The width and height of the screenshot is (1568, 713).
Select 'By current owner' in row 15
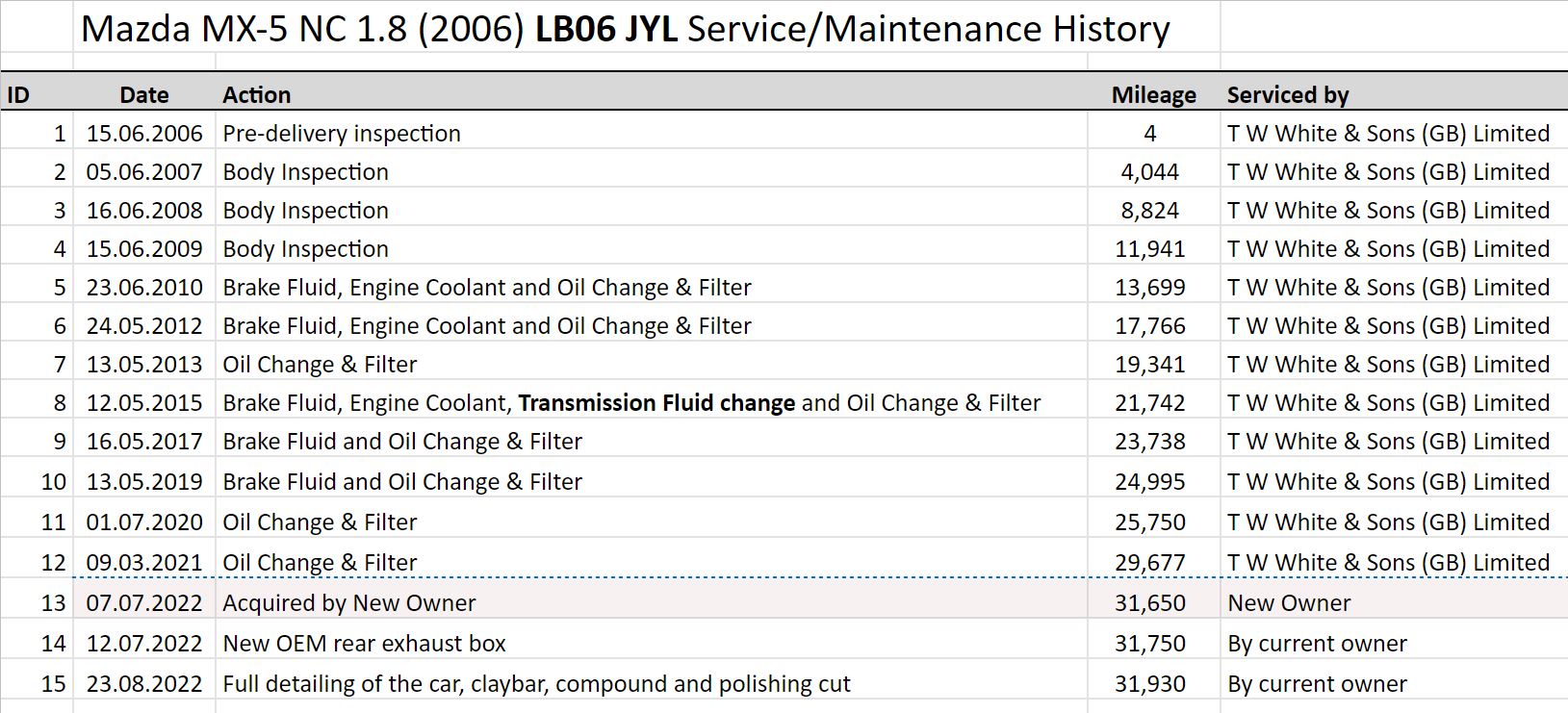1394,683
